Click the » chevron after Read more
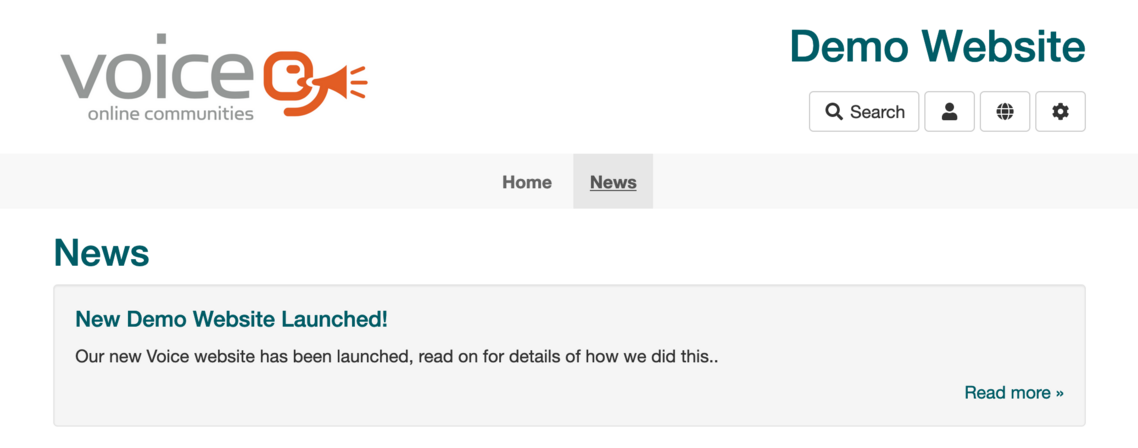Viewport: 1138px width, 448px height. pos(1059,393)
